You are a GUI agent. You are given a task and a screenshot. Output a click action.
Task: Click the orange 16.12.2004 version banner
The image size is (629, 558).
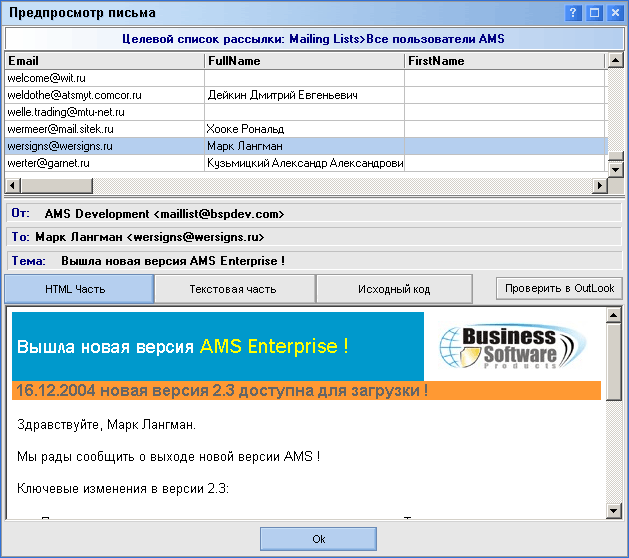pos(306,390)
